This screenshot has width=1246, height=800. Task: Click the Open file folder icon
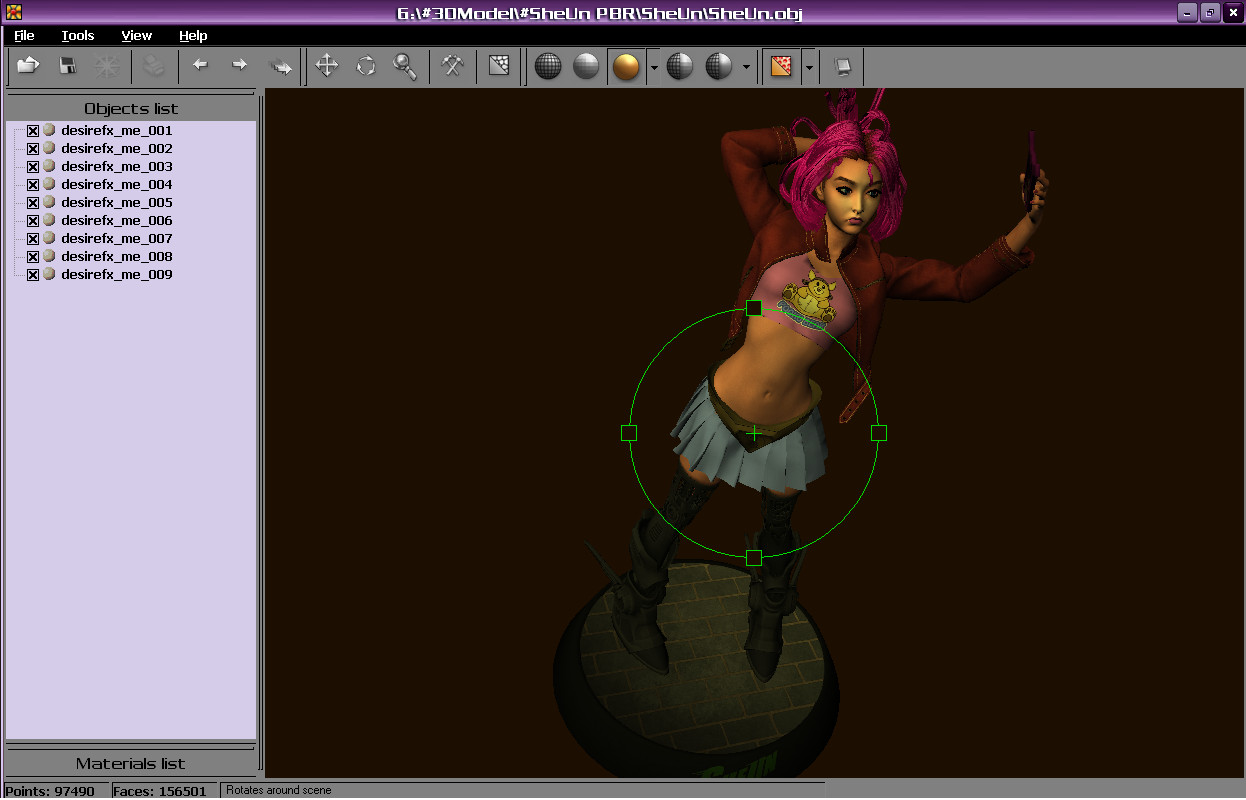click(x=28, y=66)
